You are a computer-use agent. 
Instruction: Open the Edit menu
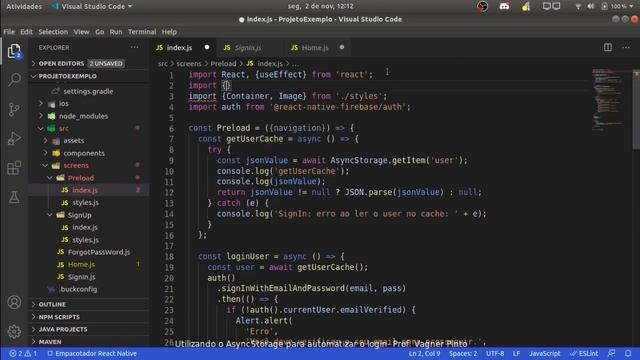pyautogui.click(x=26, y=32)
